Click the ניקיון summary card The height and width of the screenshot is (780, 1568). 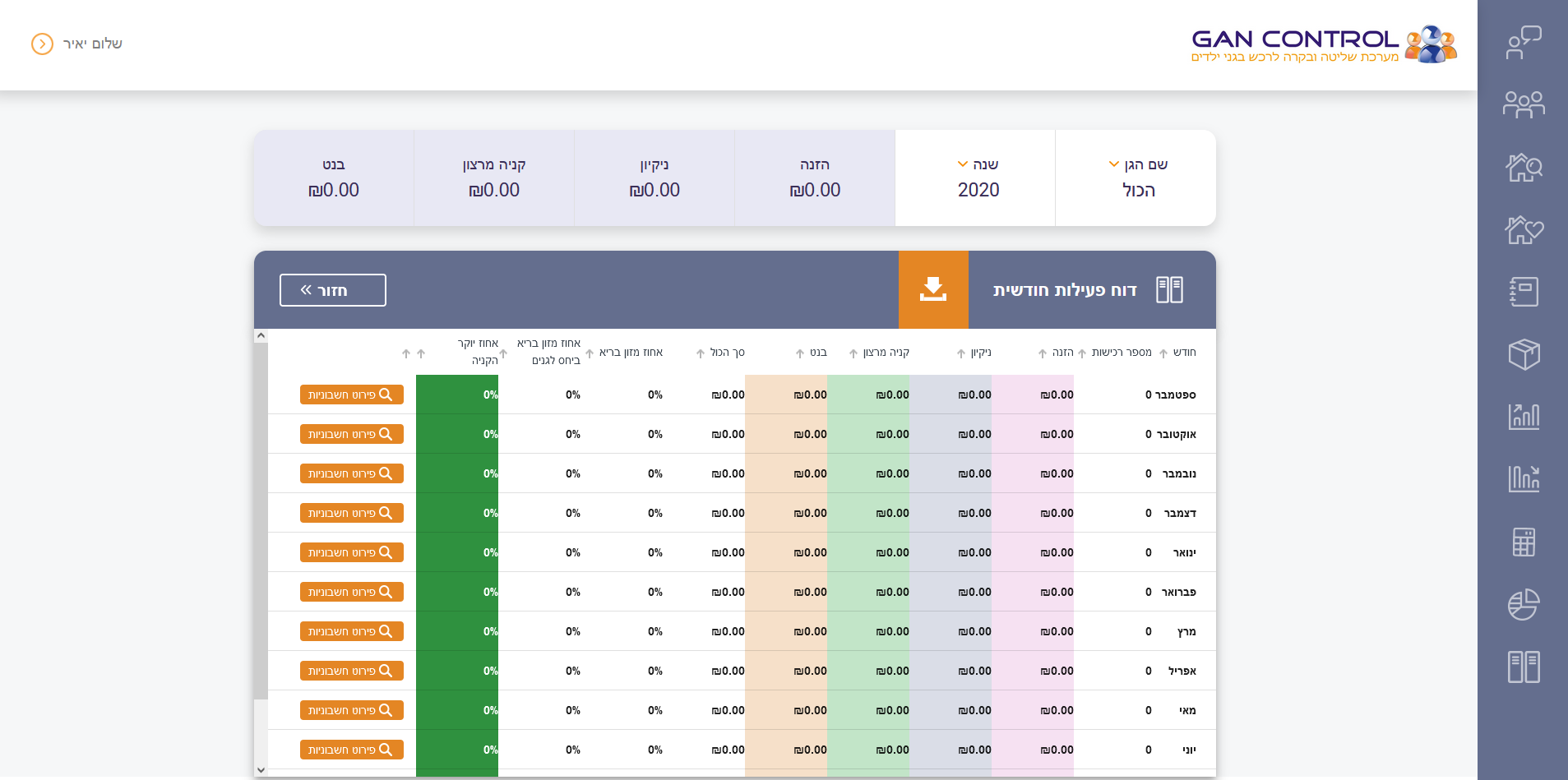tap(654, 178)
